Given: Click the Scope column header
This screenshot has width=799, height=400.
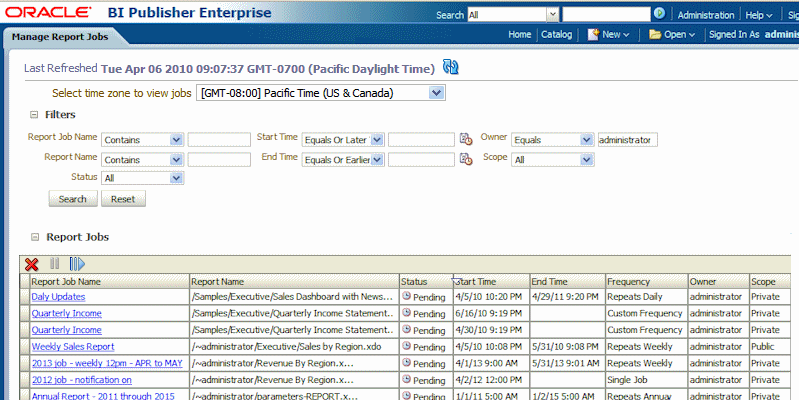Looking at the screenshot, I should pyautogui.click(x=770, y=281).
